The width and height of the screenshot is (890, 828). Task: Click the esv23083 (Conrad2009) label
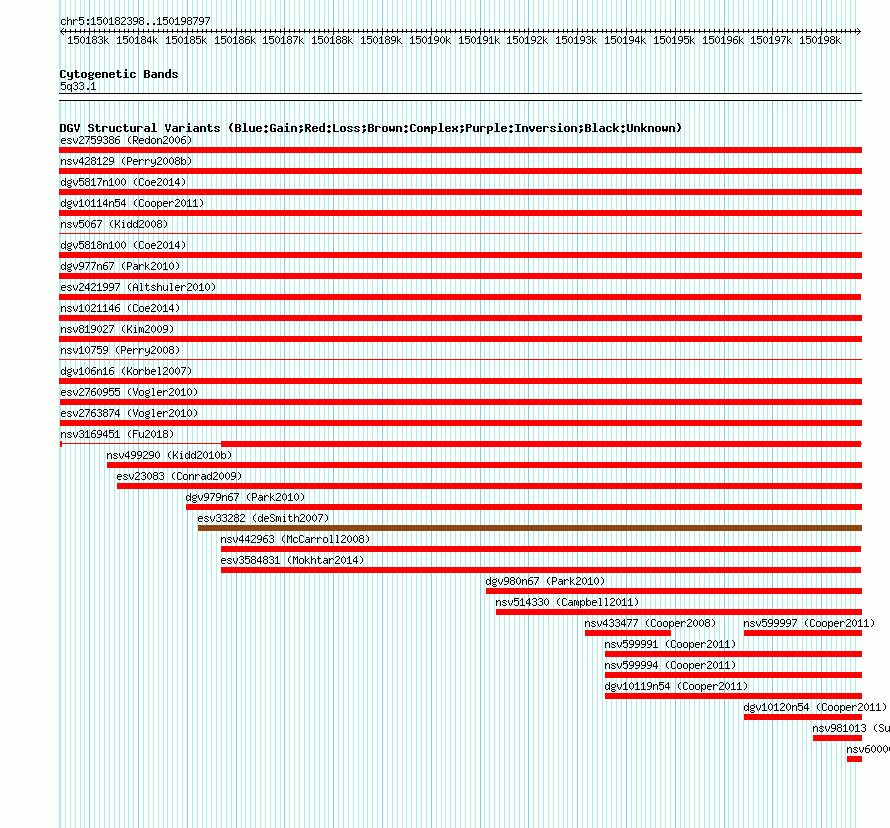tap(179, 476)
